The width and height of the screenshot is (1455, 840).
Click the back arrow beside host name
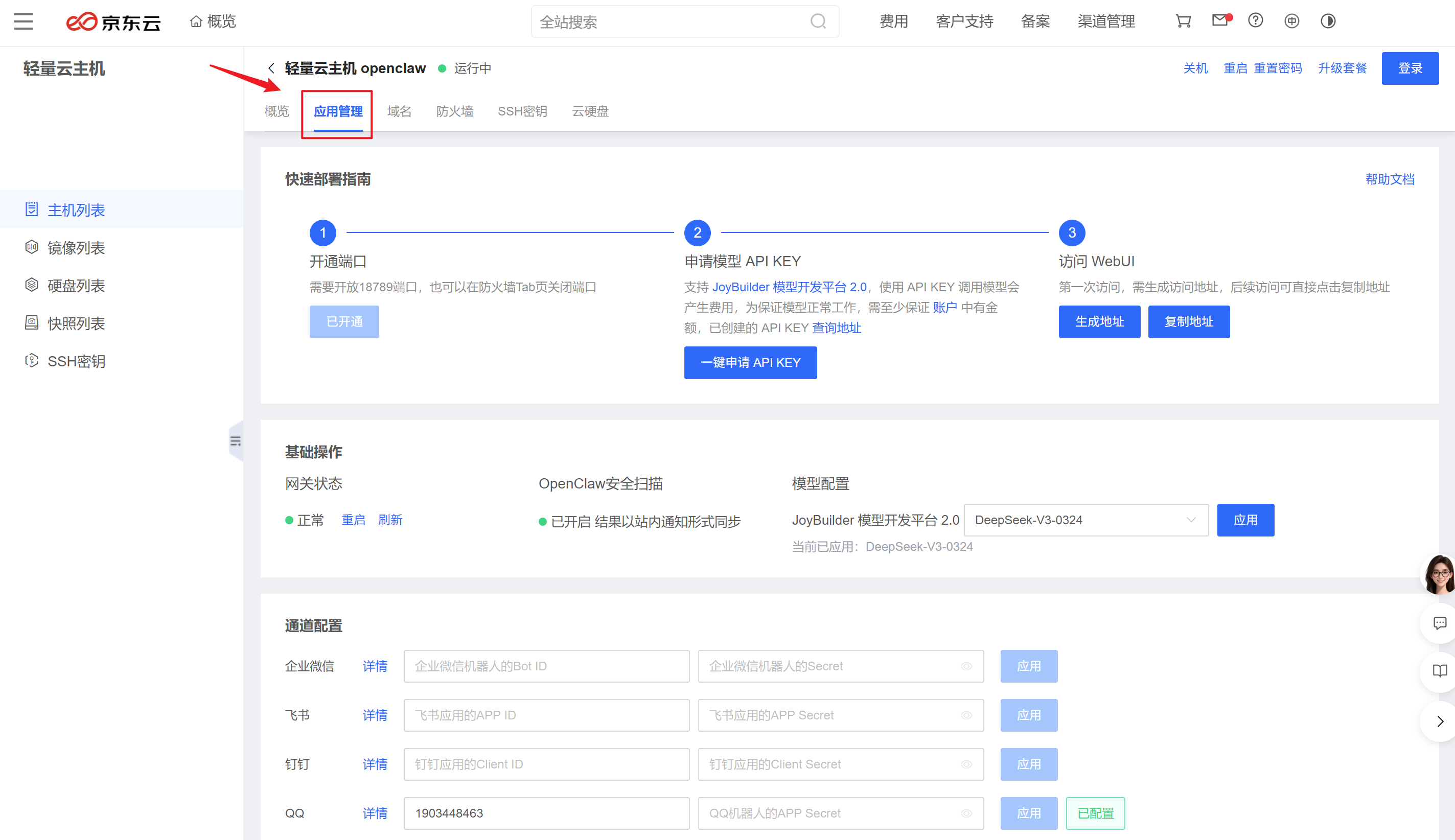tap(271, 68)
